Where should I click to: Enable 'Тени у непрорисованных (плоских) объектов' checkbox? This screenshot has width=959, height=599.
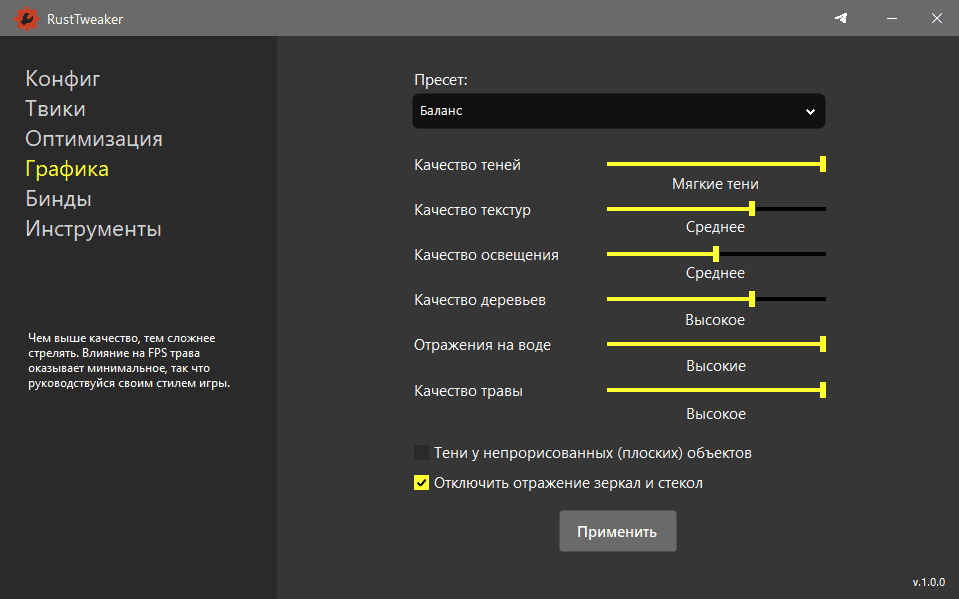coord(422,453)
